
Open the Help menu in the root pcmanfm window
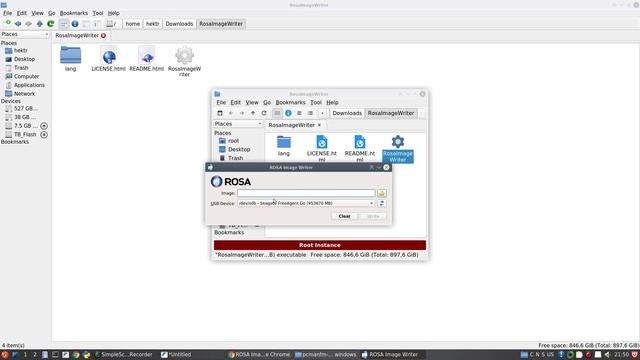332,102
